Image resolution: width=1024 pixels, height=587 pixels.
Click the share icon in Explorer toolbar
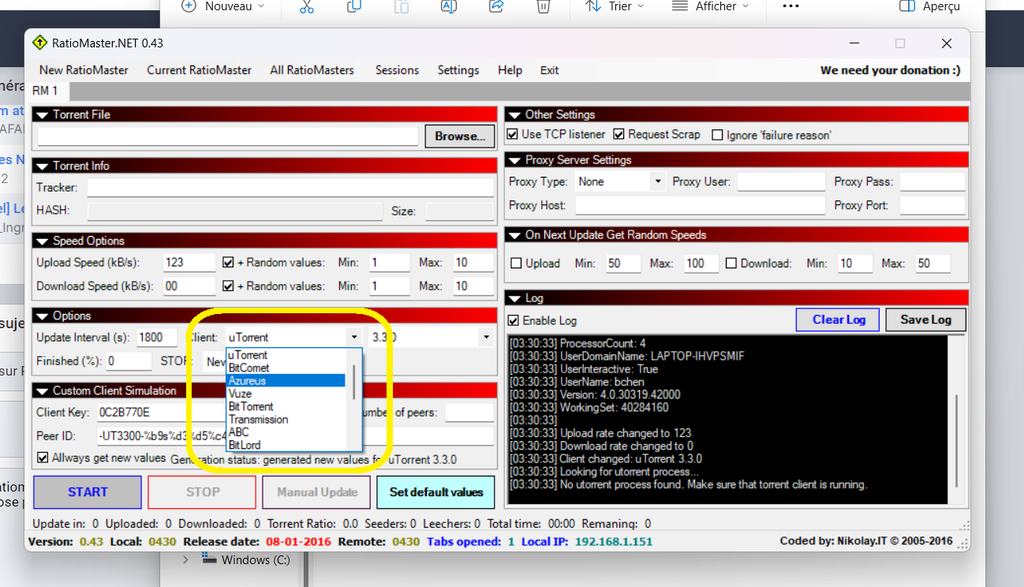496,7
